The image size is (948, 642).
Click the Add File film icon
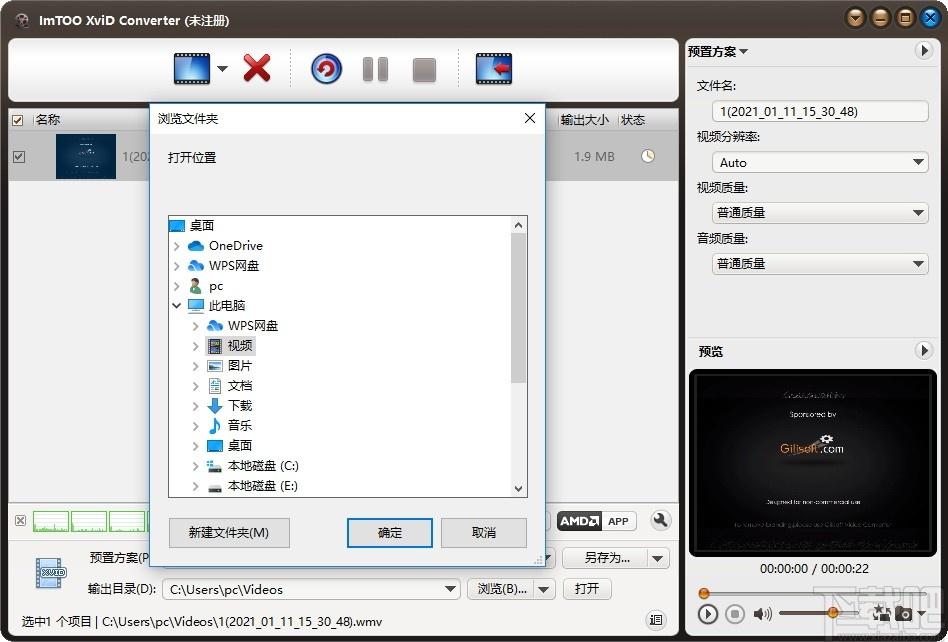(192, 68)
